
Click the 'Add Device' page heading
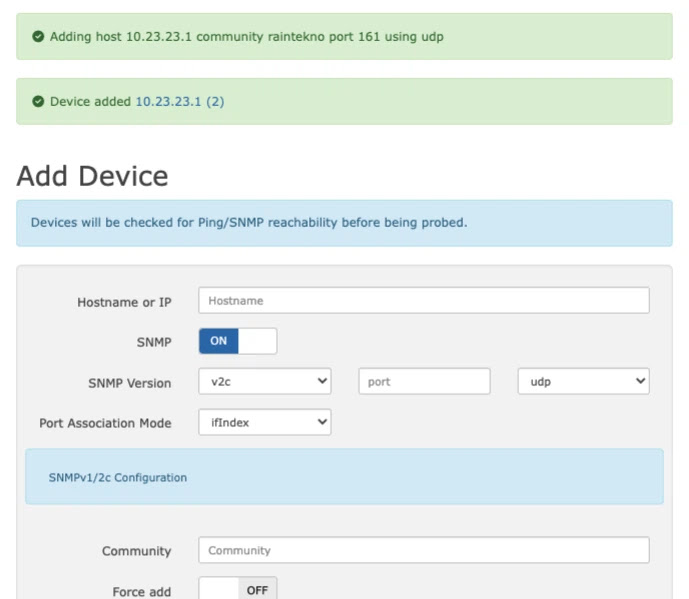92,176
